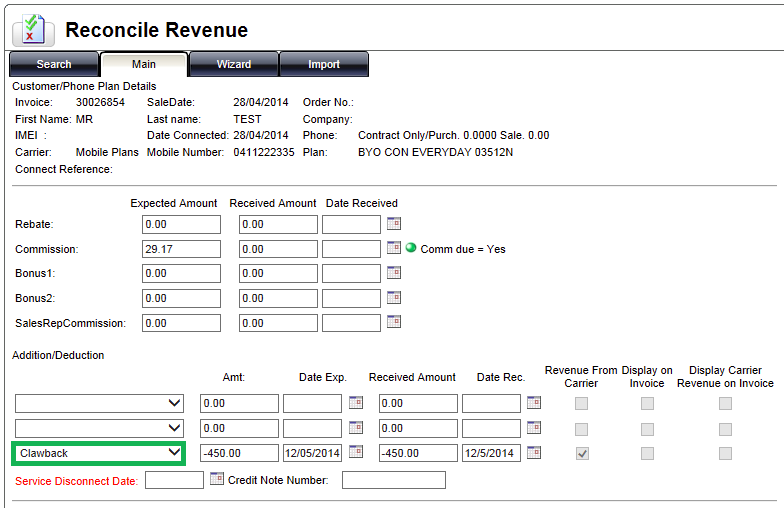Click Commission received amount field
Viewport: 784px width, 508px height.
278,249
